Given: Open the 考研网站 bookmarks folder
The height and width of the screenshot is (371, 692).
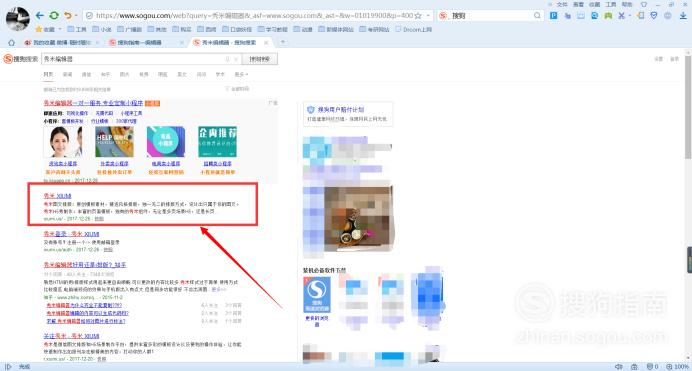Looking at the screenshot, I should point(375,30).
